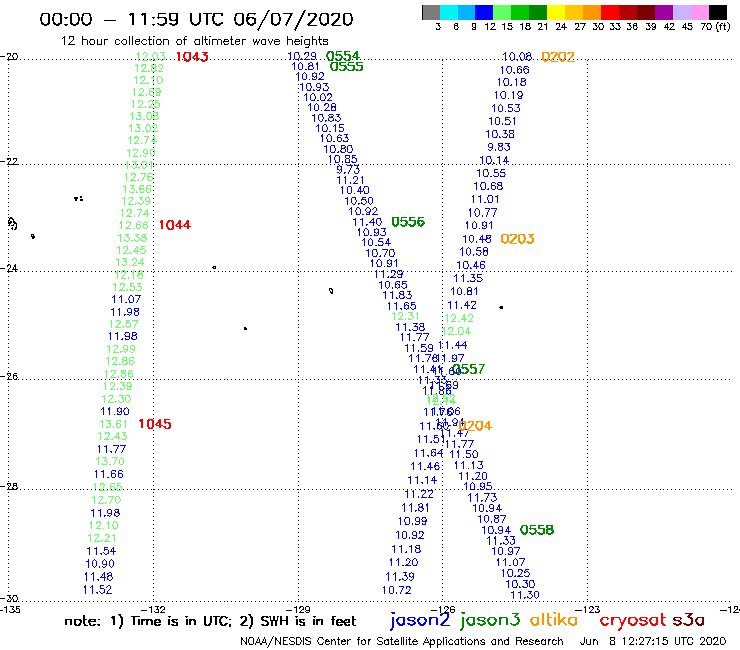The image size is (740, 650).
Task: Click the longitude axis label -132
Action: click(x=153, y=609)
